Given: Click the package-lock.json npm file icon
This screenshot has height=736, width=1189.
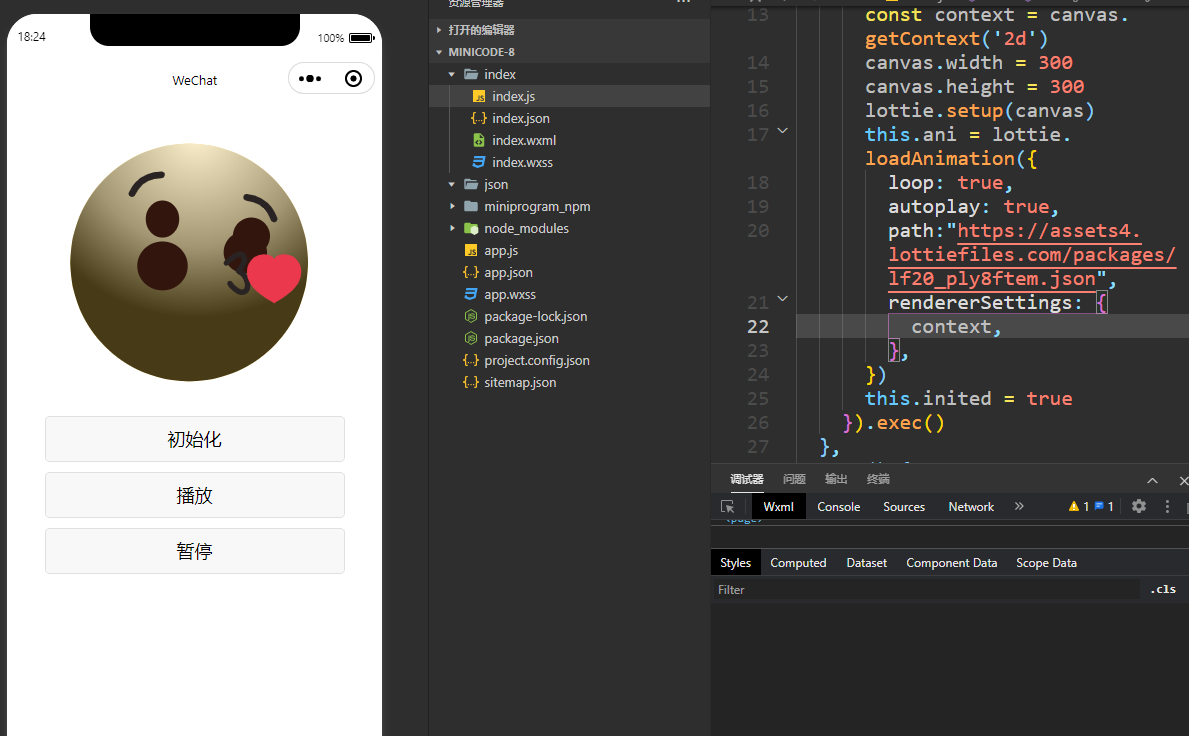Looking at the screenshot, I should [471, 316].
